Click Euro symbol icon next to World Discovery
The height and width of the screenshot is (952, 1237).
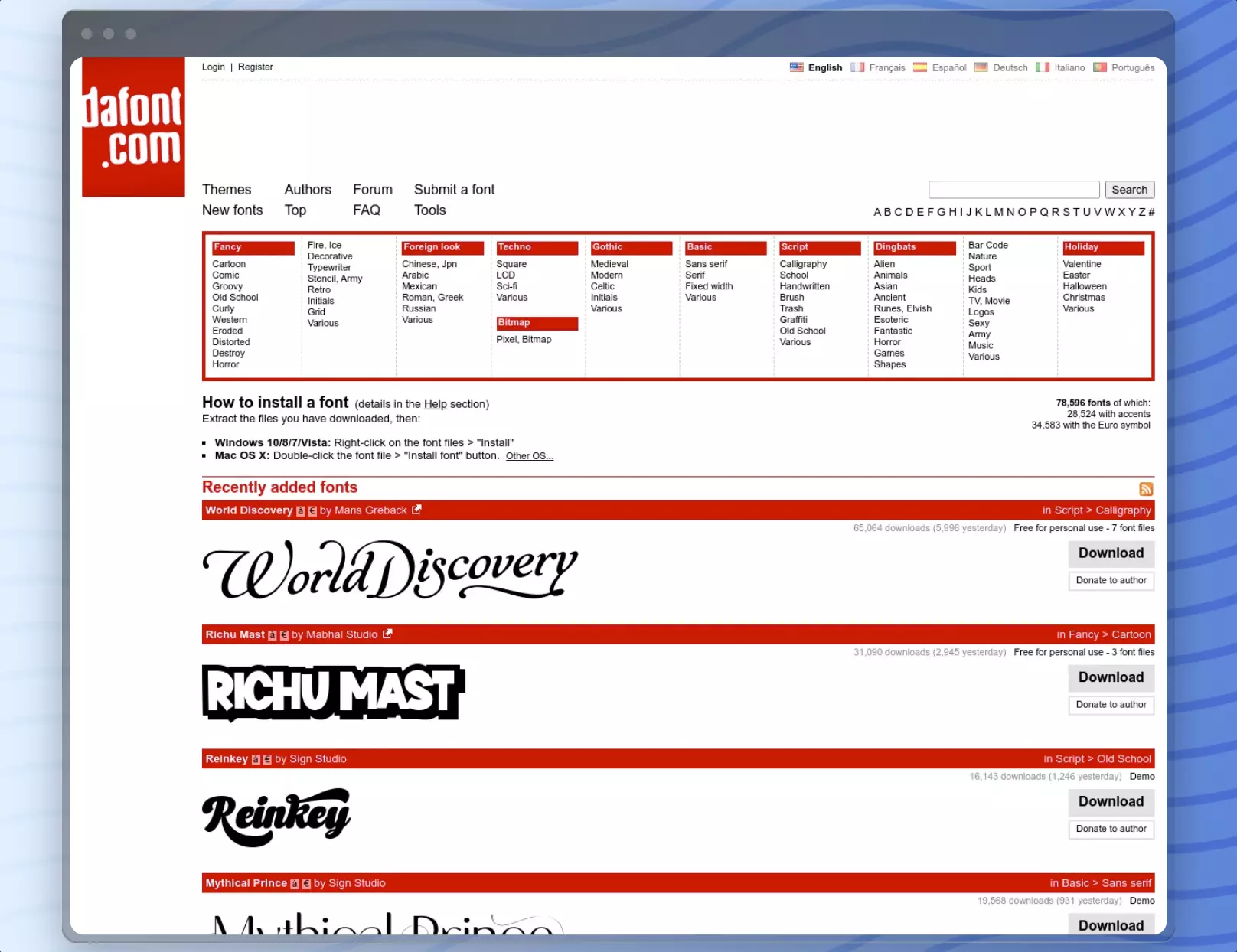312,511
